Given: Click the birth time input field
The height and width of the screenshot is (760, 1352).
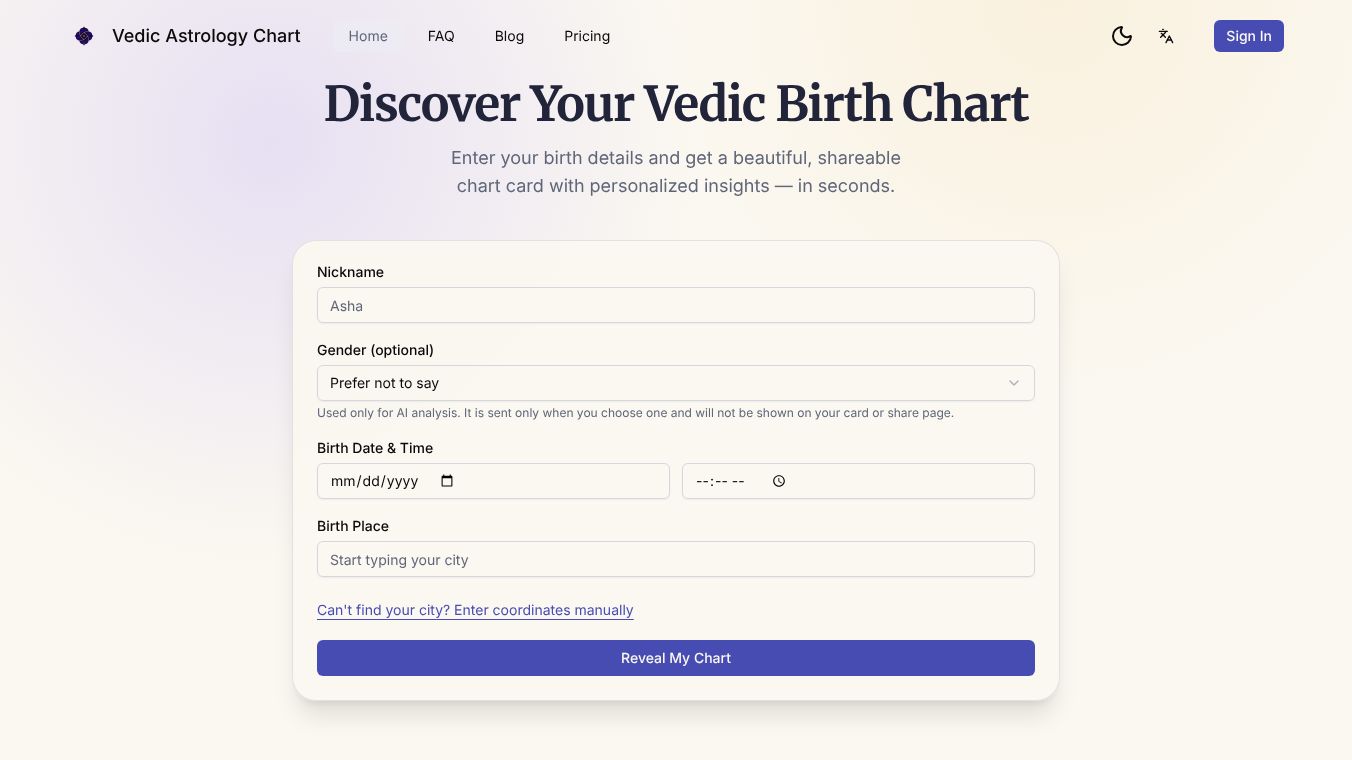Looking at the screenshot, I should (x=730, y=481).
